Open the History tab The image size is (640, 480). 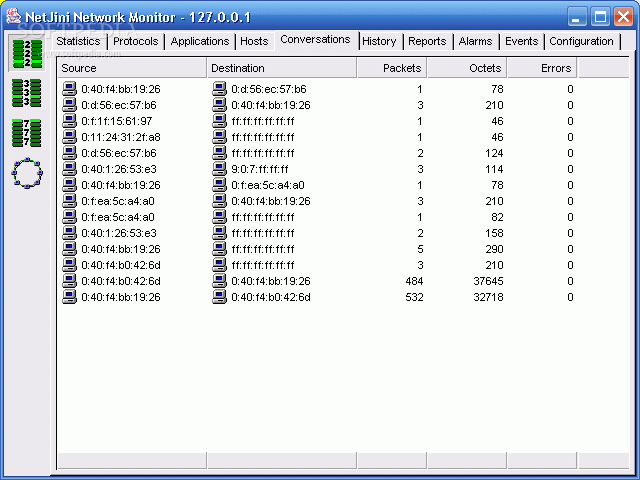tap(379, 41)
